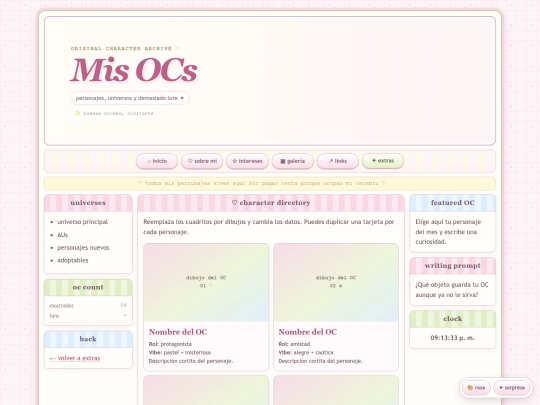The height and width of the screenshot is (405, 540).
Task: Open the inicio nav button
Action: point(157,161)
